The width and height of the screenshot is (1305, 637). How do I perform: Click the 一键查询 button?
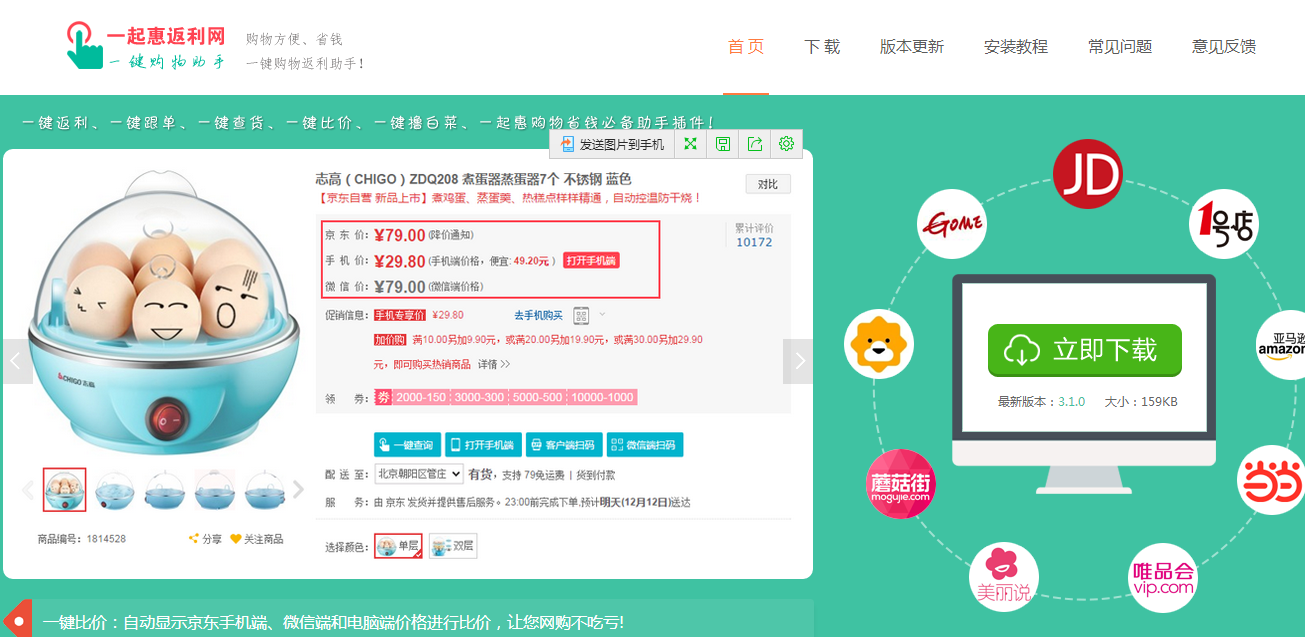407,445
